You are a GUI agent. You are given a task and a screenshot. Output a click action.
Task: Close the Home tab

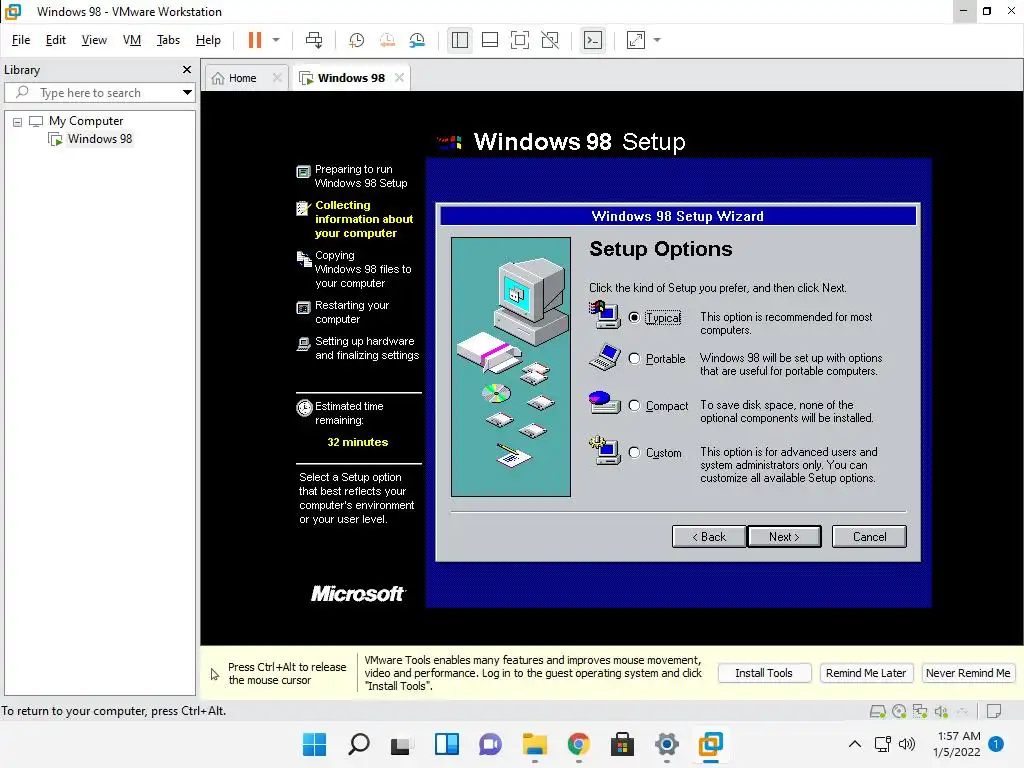(x=277, y=78)
